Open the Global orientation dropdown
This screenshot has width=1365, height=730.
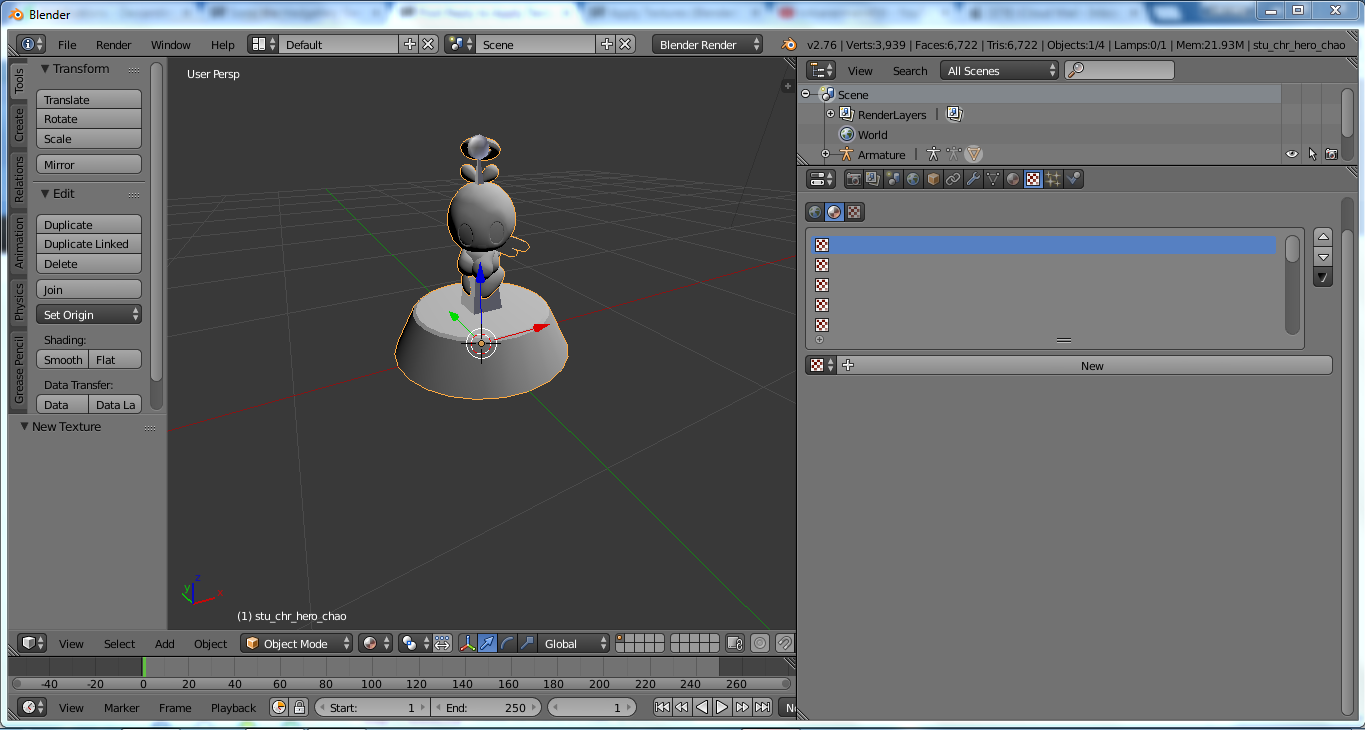574,643
